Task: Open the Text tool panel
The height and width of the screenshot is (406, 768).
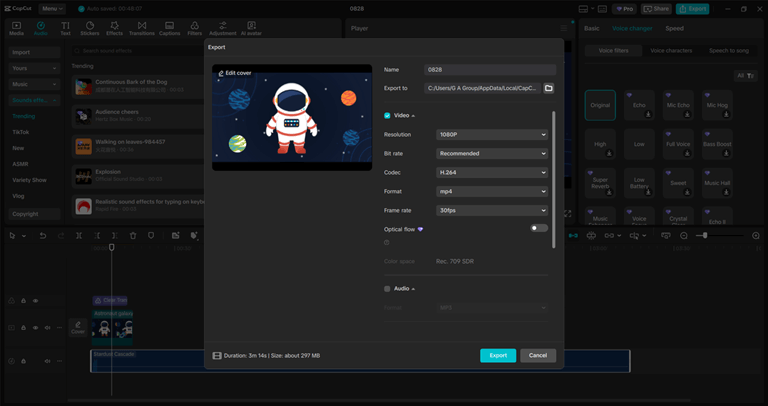Action: (x=65, y=28)
